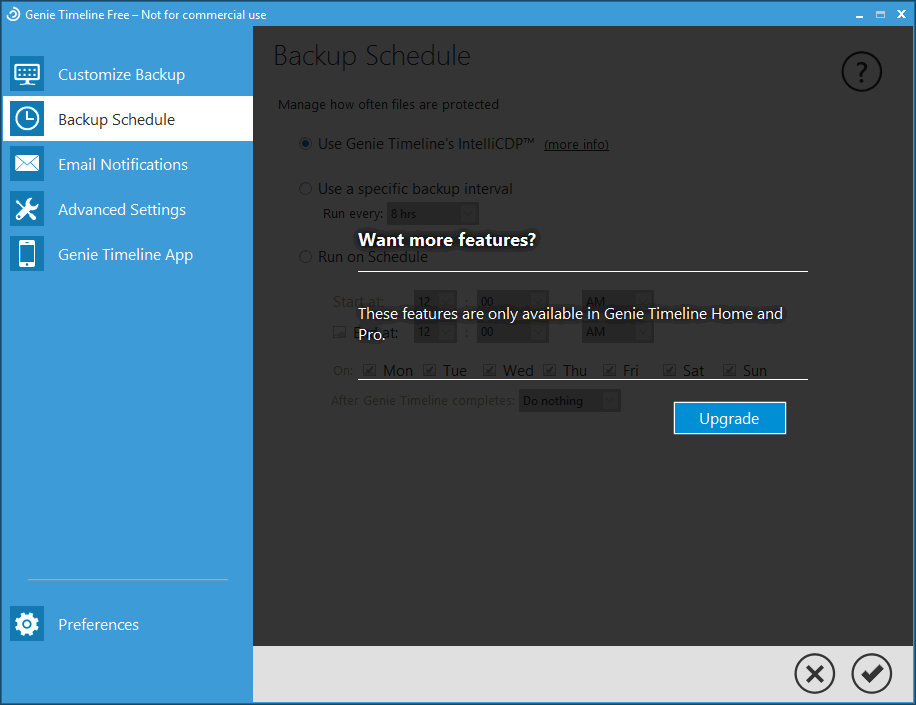Open the Run every interval dropdown
This screenshot has height=705, width=916.
pos(468,213)
